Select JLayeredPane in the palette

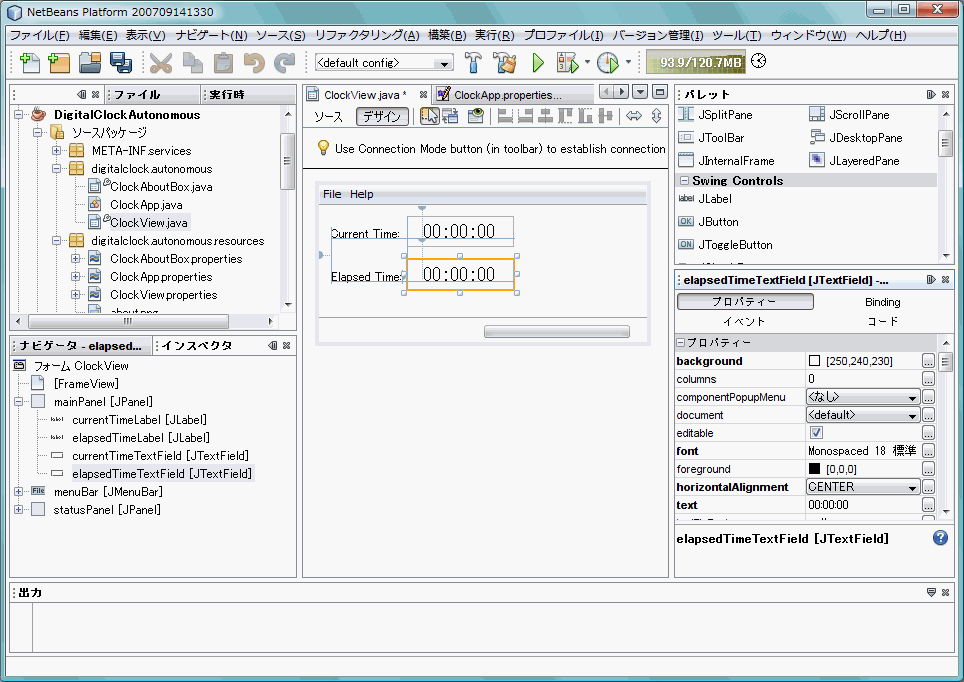pos(854,161)
